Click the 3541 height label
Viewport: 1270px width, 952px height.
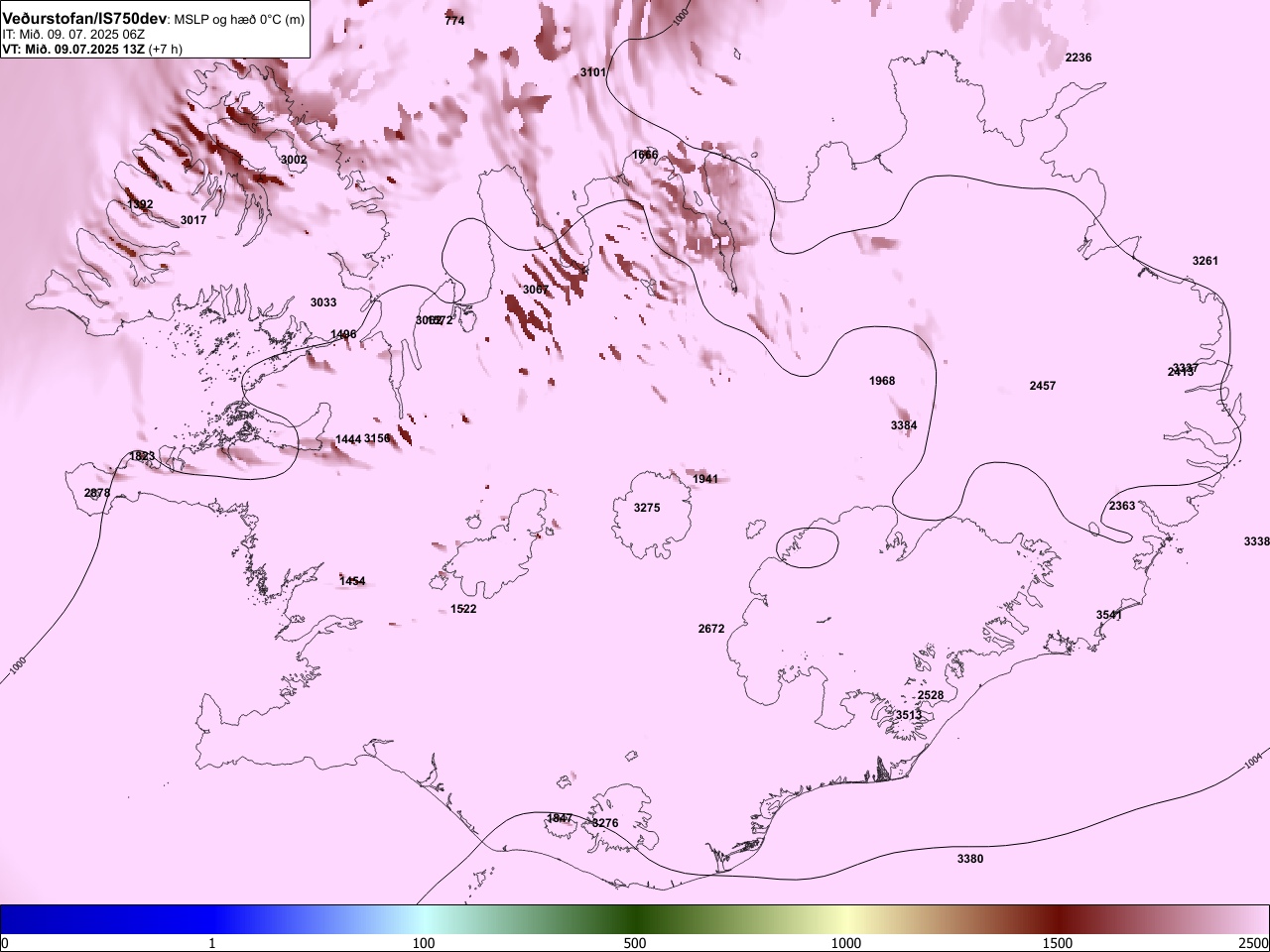tap(1109, 615)
